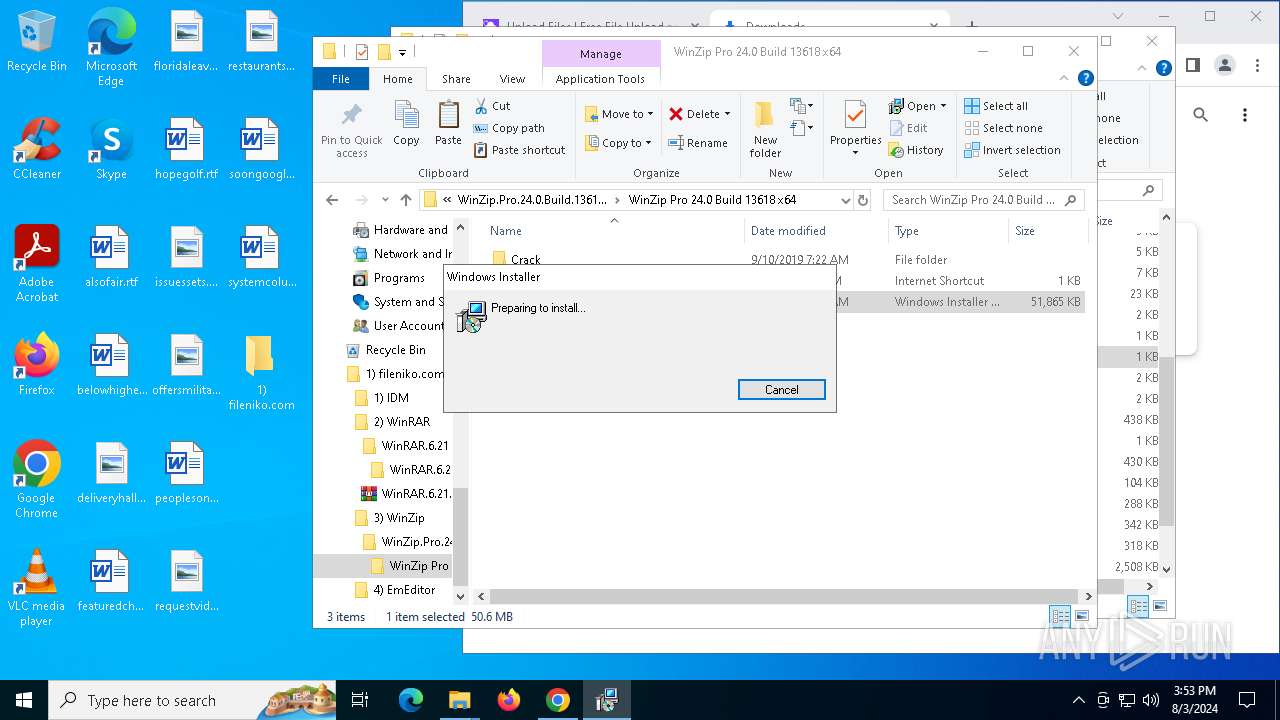Switch to large icons view layout
Viewport: 1280px width, 720px height.
(x=1081, y=616)
